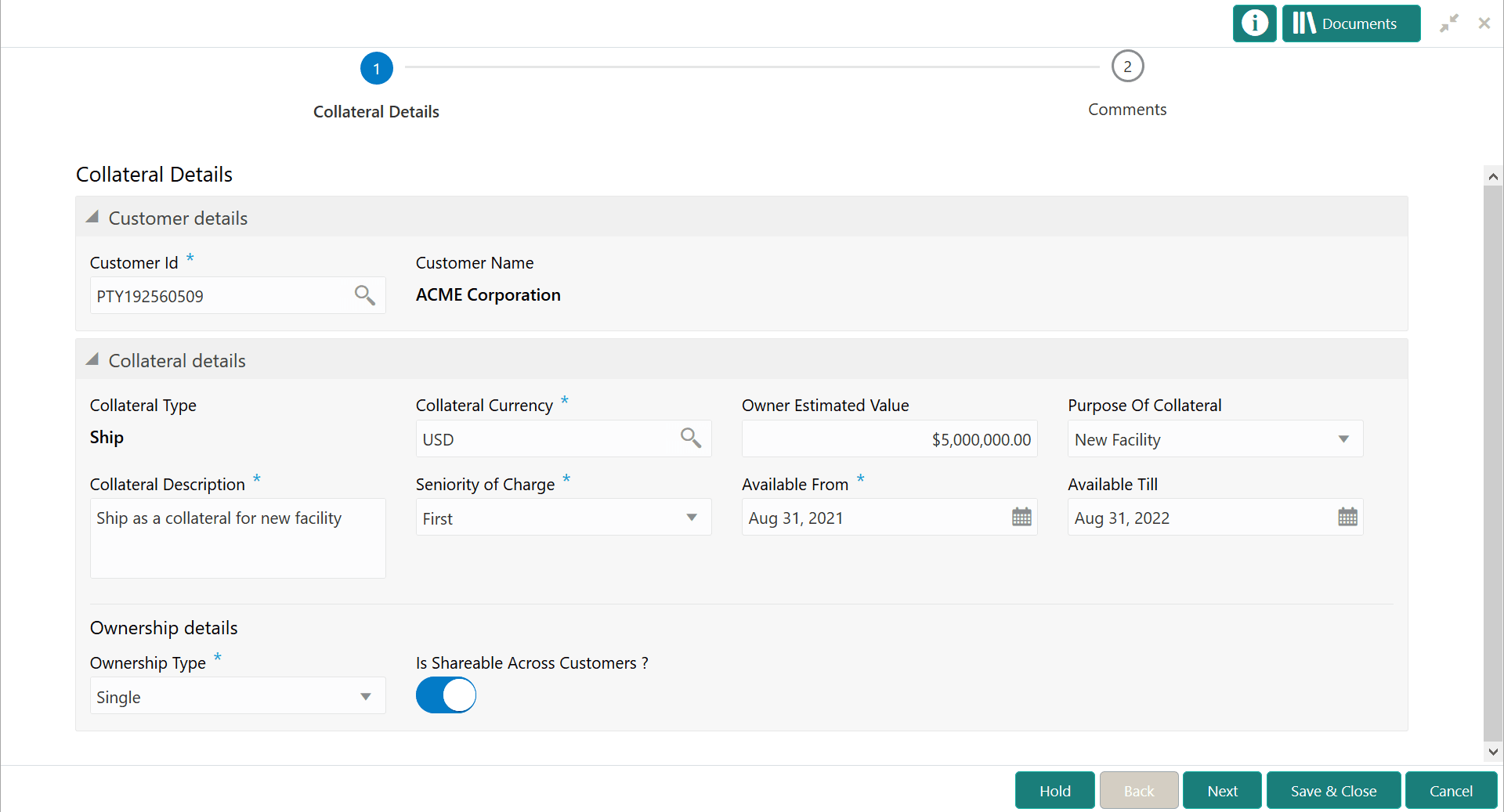Select the ACME Corporation customer name text

488,295
